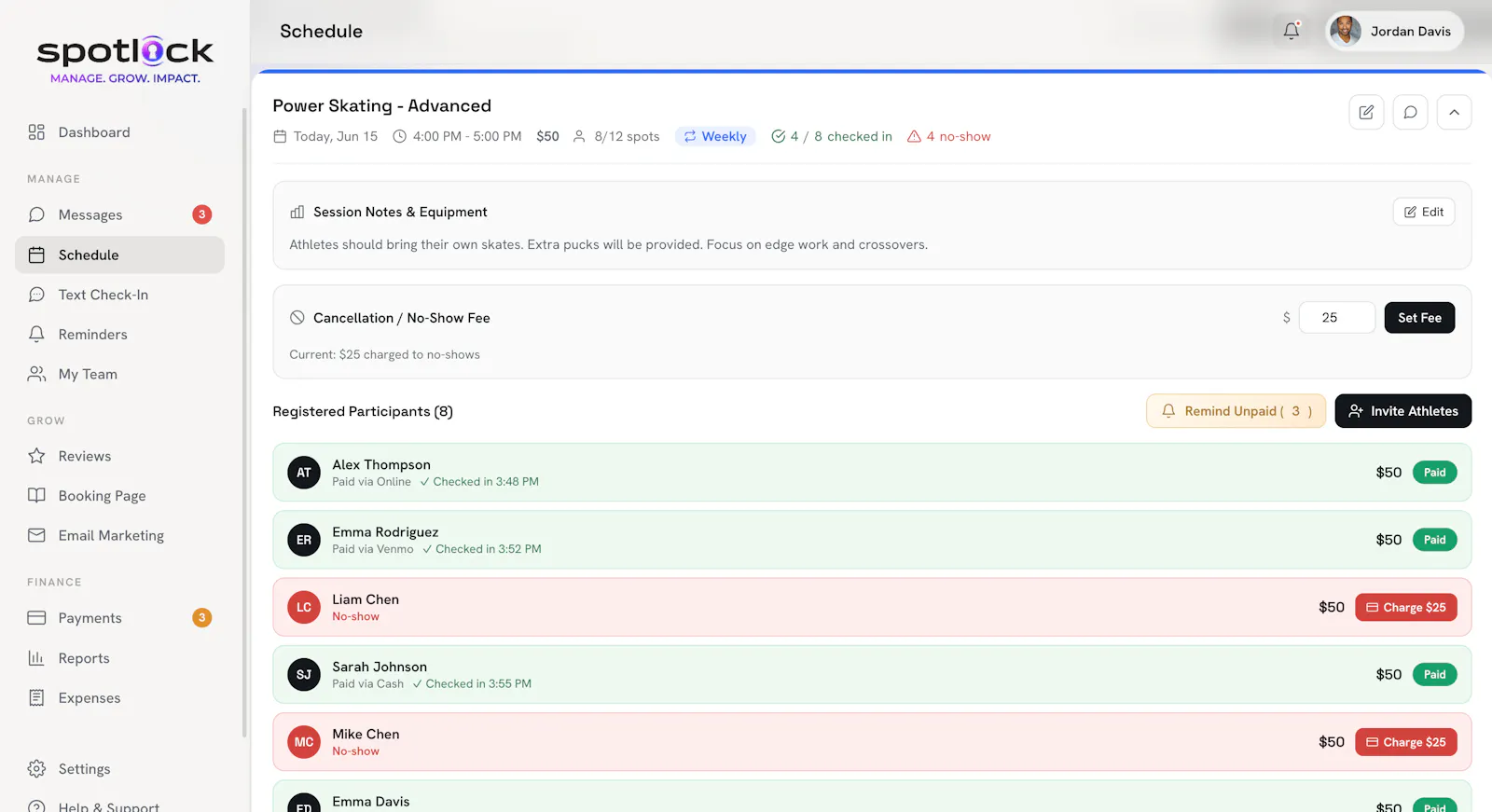Viewport: 1492px width, 812px height.
Task: Click the Reviews star icon
Action: (36, 456)
